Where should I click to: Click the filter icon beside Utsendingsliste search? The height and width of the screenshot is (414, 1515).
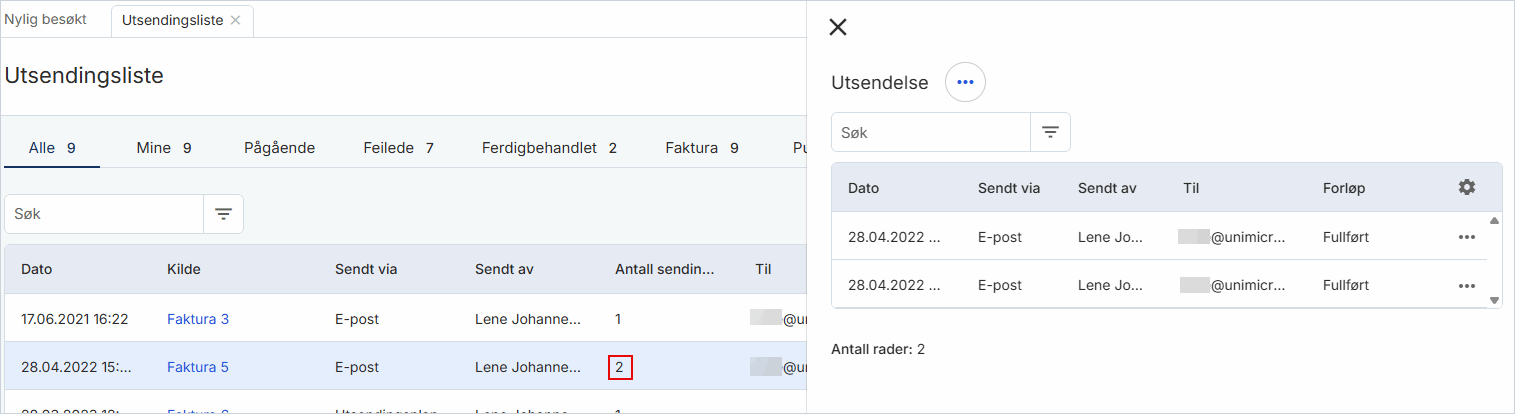pyautogui.click(x=223, y=214)
